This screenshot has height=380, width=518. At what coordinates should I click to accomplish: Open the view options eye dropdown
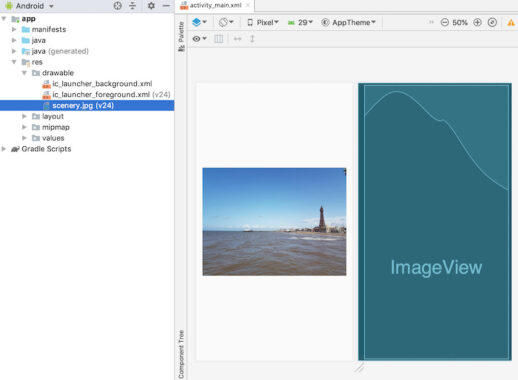coord(199,39)
